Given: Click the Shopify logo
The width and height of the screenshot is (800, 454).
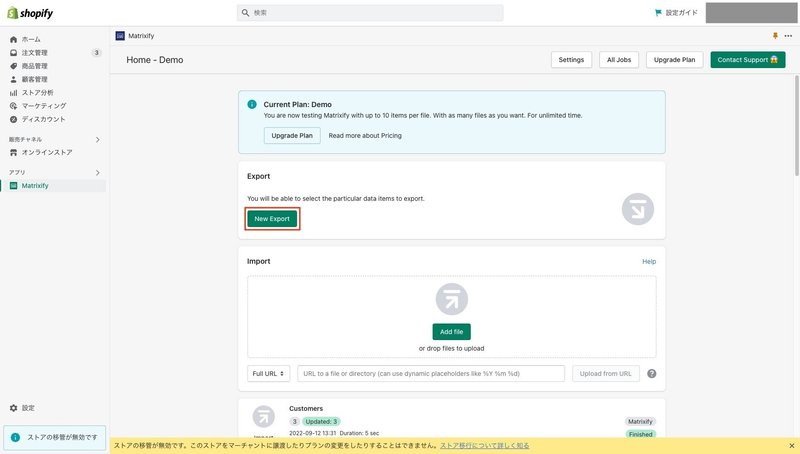Looking at the screenshot, I should [30, 13].
